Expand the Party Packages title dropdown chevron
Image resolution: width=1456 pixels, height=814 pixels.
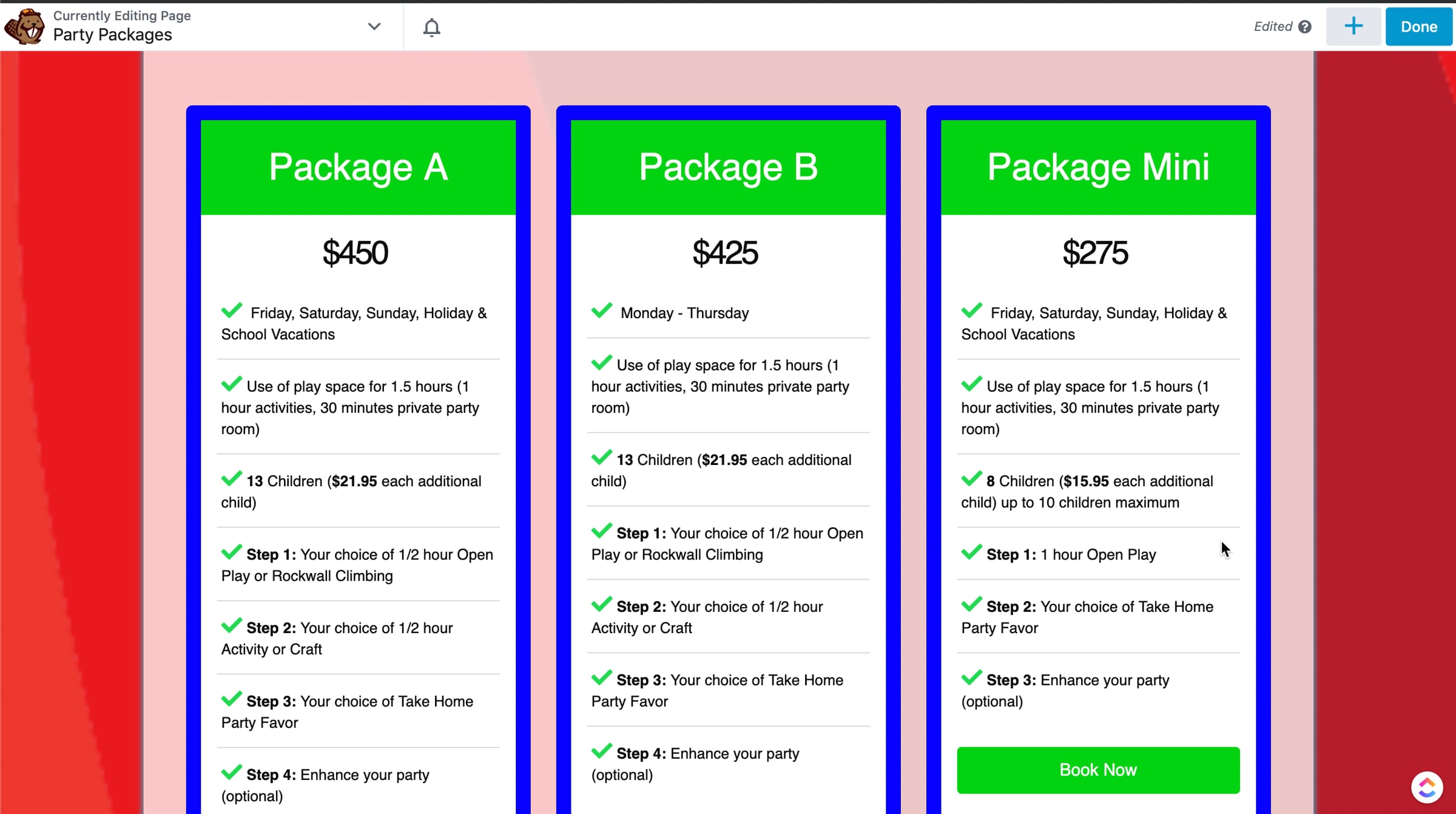(374, 27)
